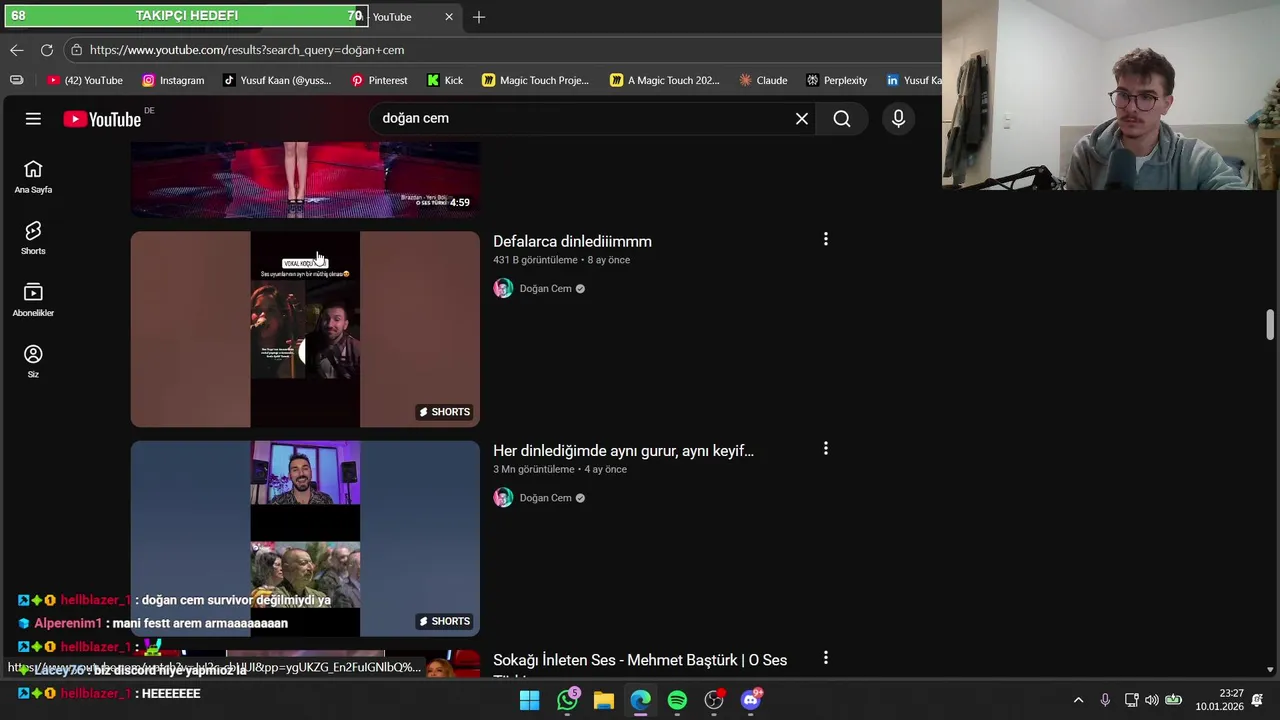Click Doğan Cem avatar beside Defalarca video
The width and height of the screenshot is (1280, 720).
(503, 288)
